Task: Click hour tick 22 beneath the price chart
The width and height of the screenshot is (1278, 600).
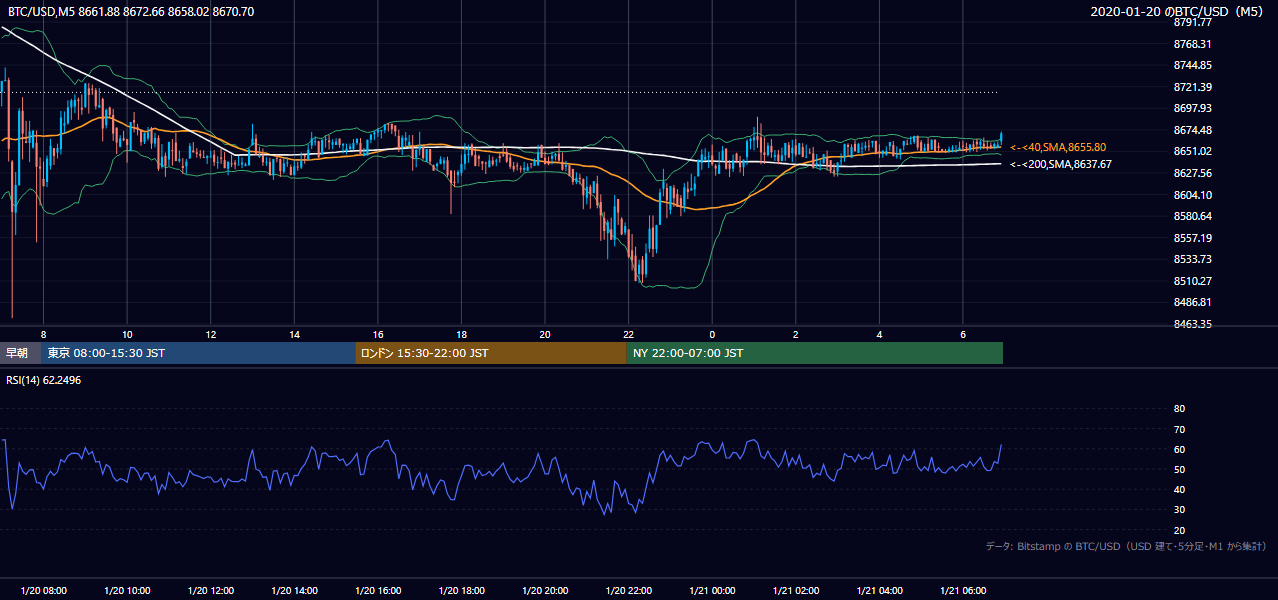Action: (628, 333)
